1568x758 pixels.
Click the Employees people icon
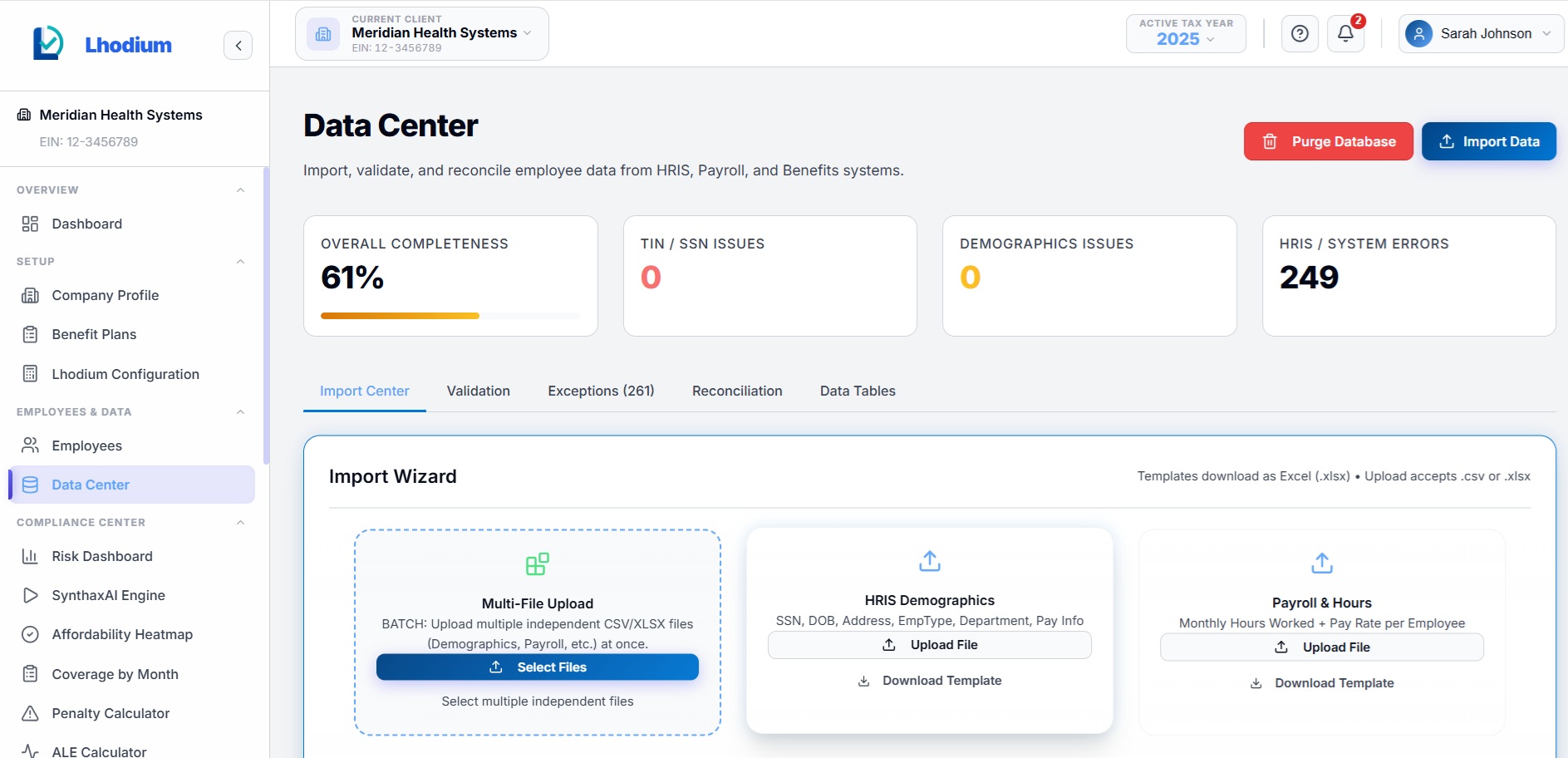[x=30, y=445]
